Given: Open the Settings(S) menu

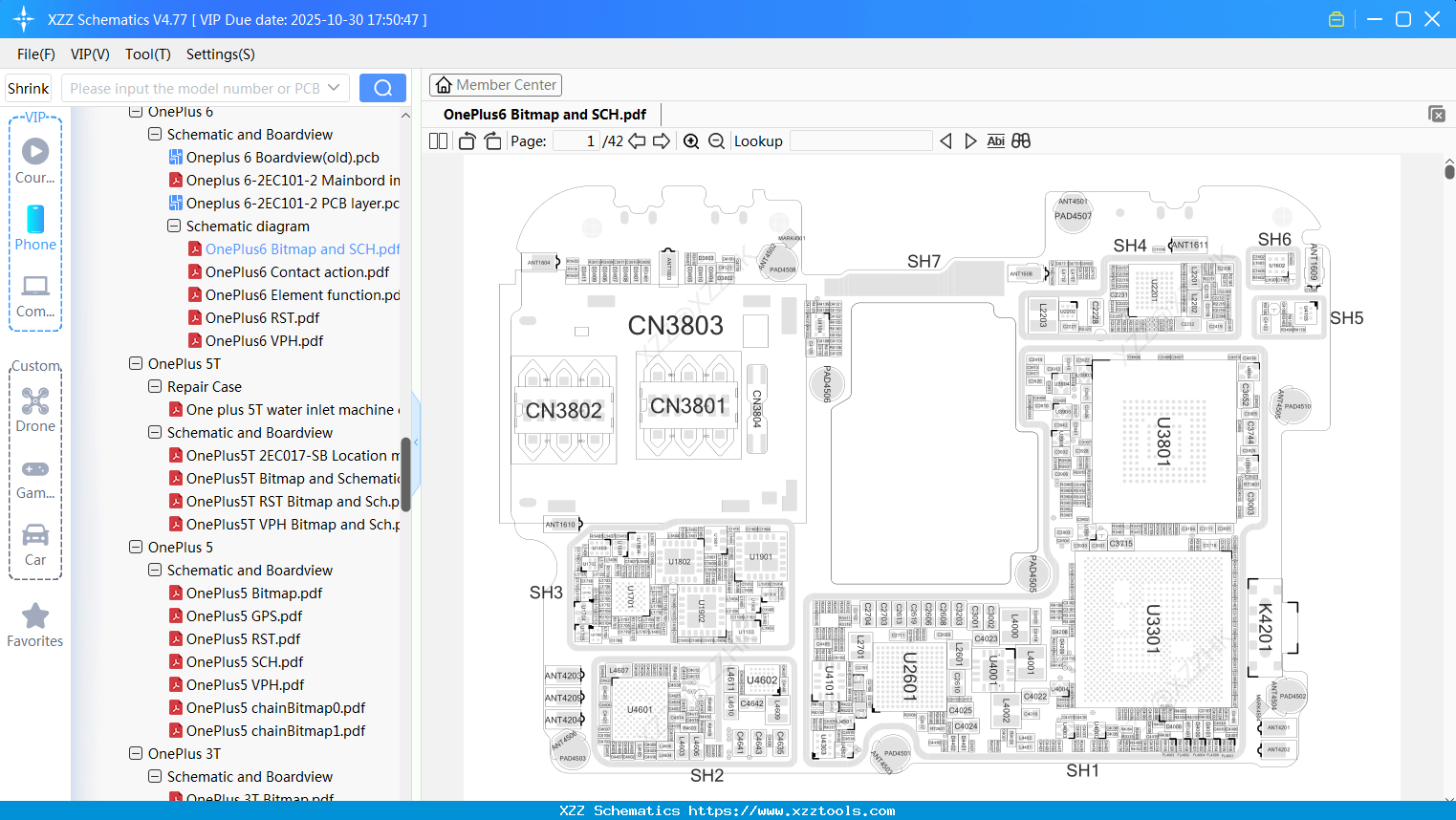Looking at the screenshot, I should (221, 54).
